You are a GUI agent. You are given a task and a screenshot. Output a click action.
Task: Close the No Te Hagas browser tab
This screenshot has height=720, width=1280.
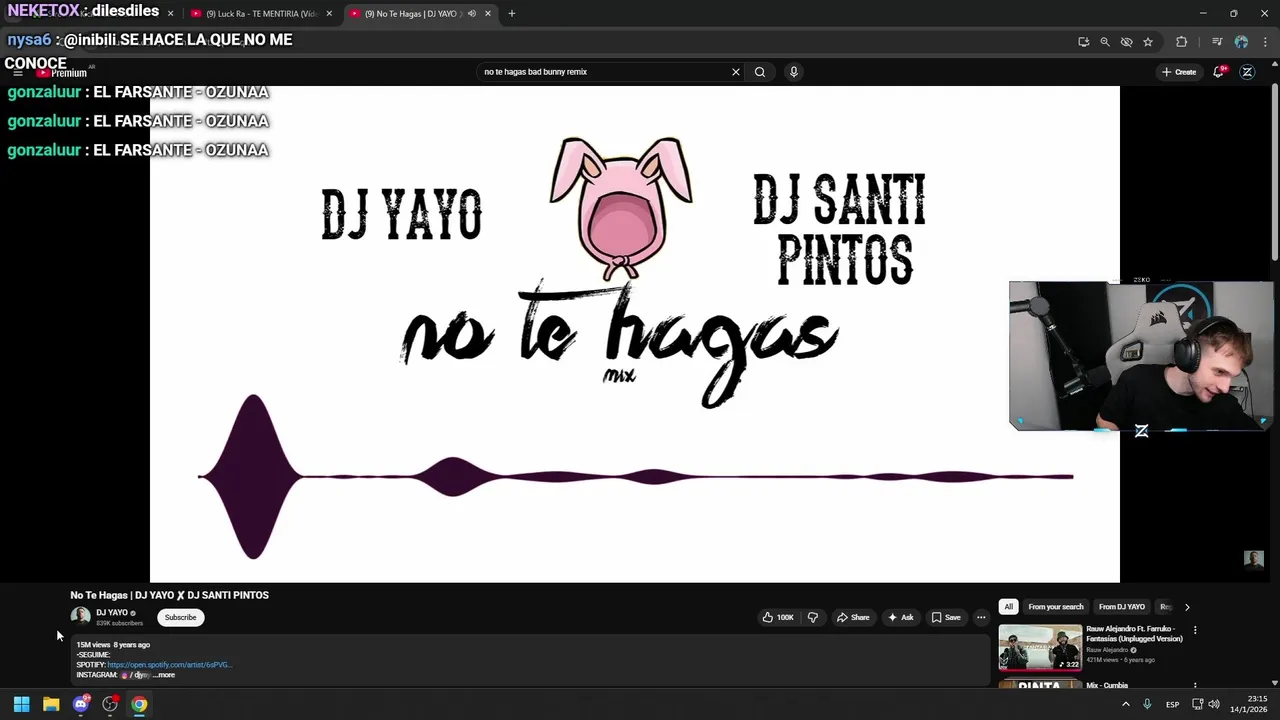(488, 14)
